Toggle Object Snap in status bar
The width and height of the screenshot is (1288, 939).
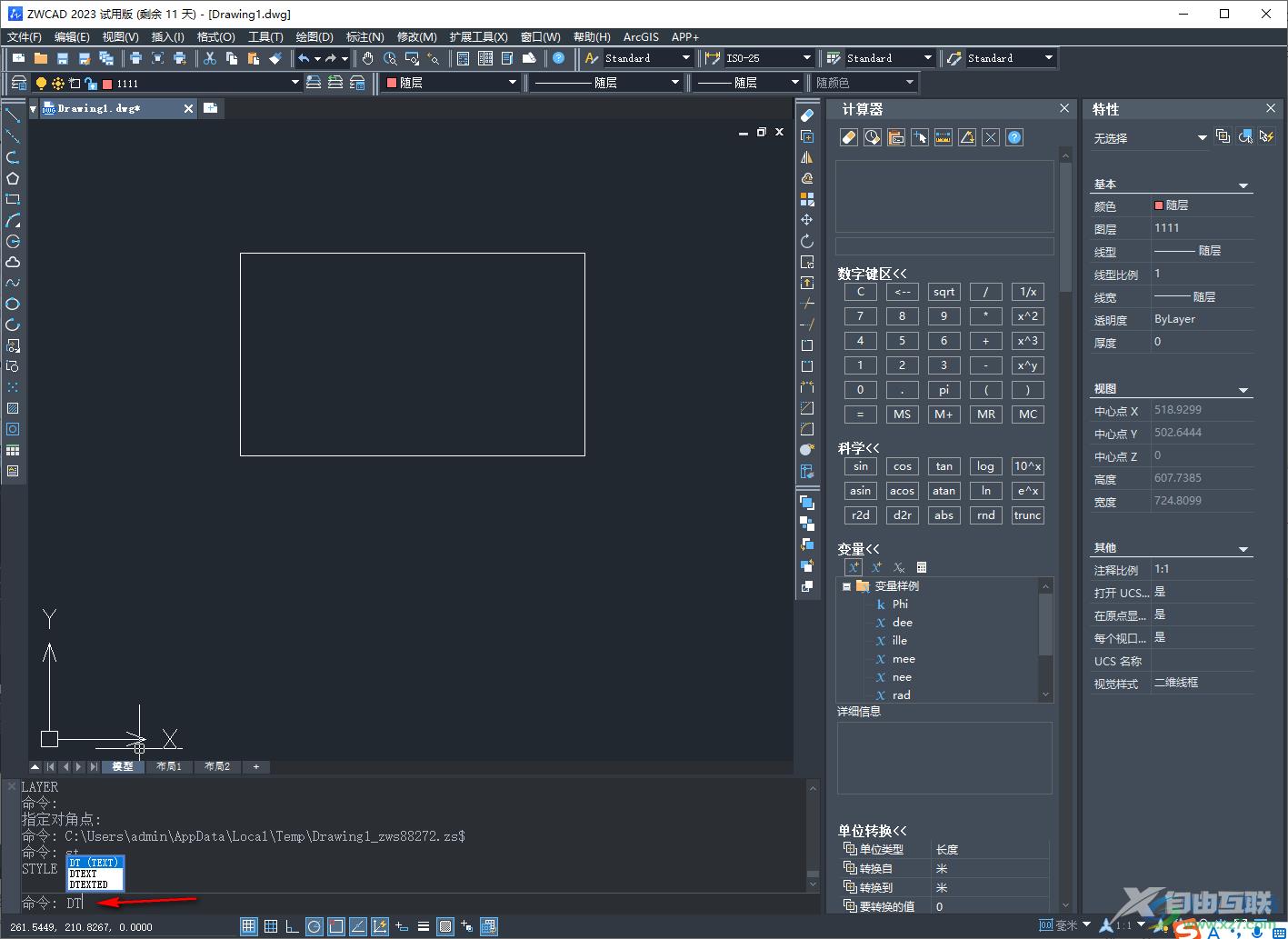[336, 926]
